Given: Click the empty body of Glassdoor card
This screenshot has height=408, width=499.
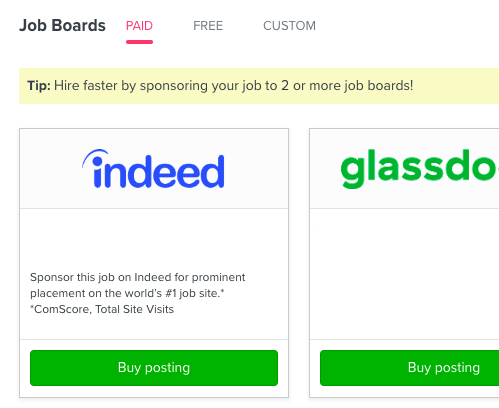Looking at the screenshot, I should [404, 274].
